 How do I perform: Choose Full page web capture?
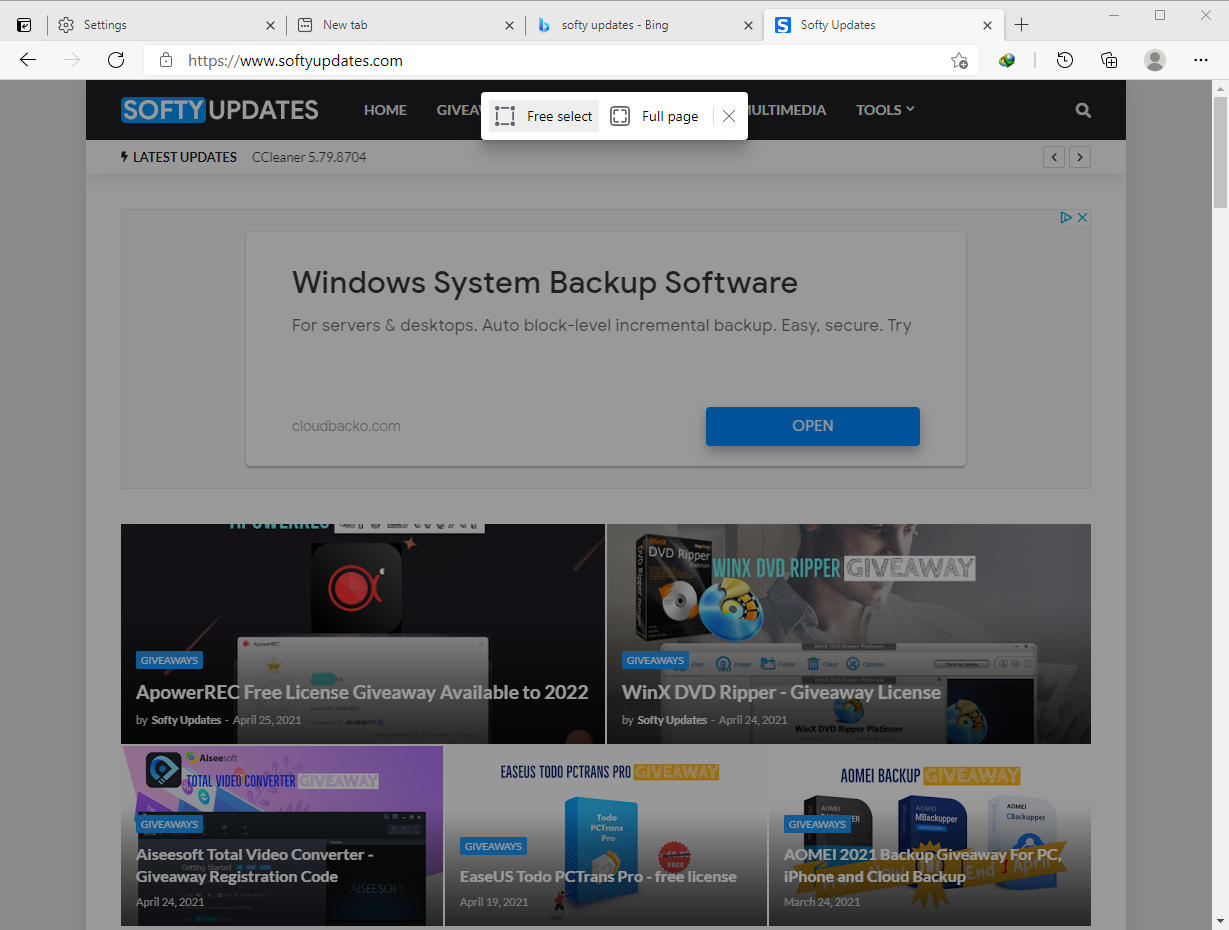pyautogui.click(x=654, y=116)
